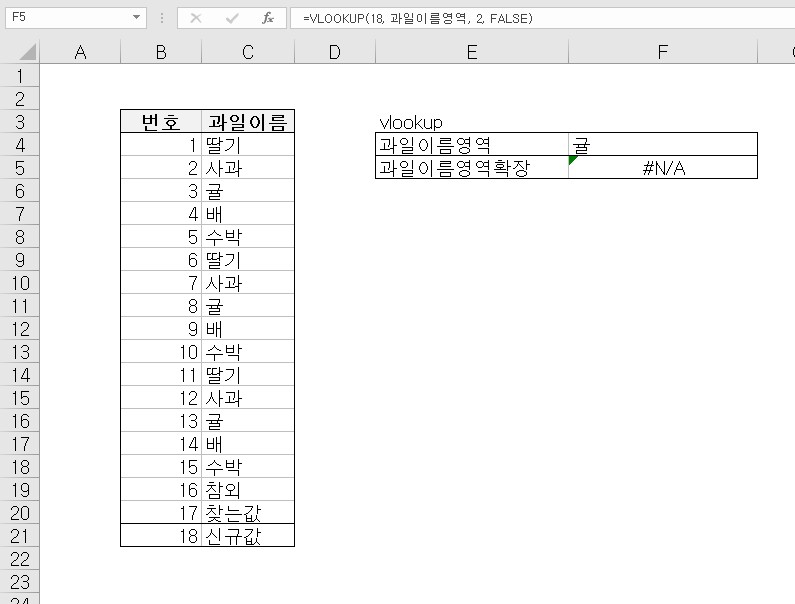Select row 3 header
This screenshot has height=604, width=795.
point(20,122)
